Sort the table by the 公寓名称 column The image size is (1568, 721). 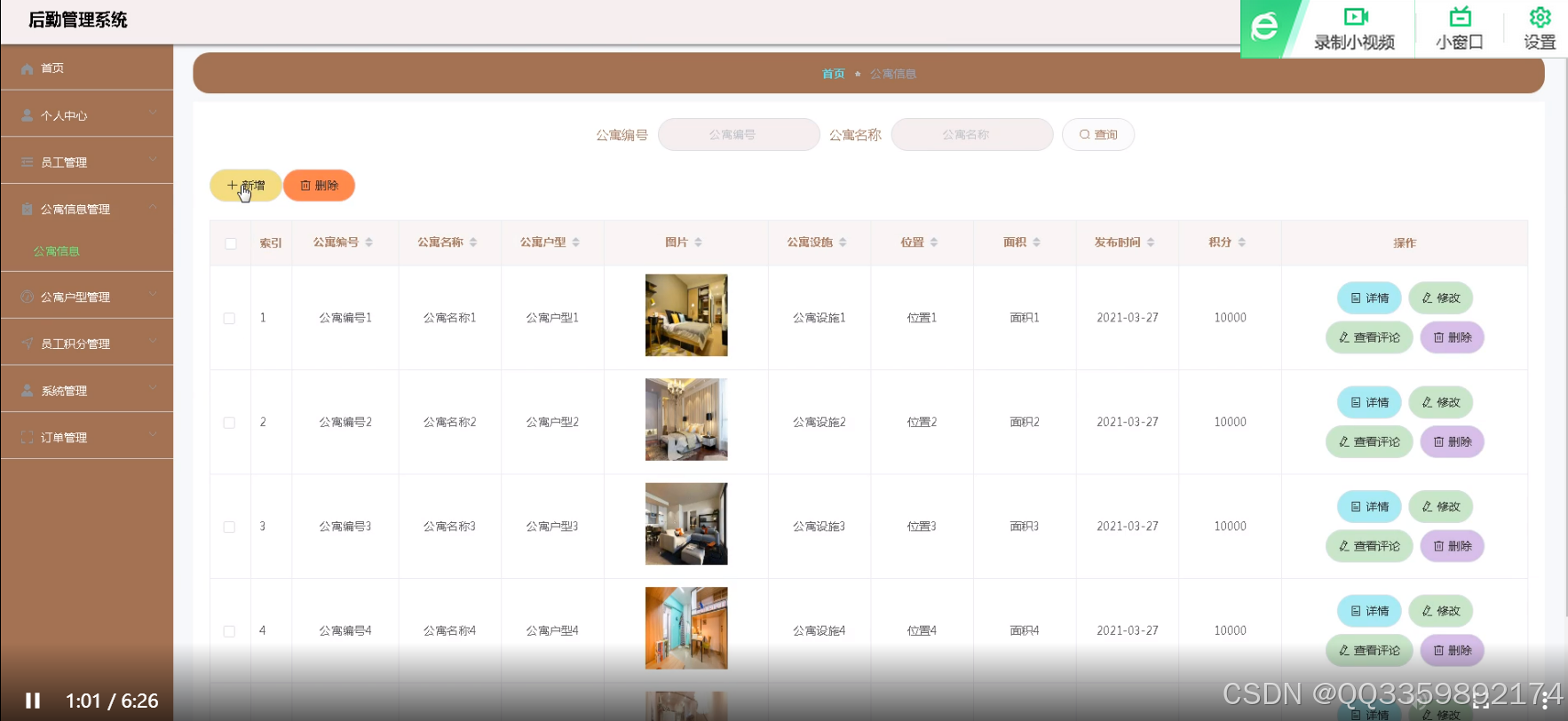(473, 242)
